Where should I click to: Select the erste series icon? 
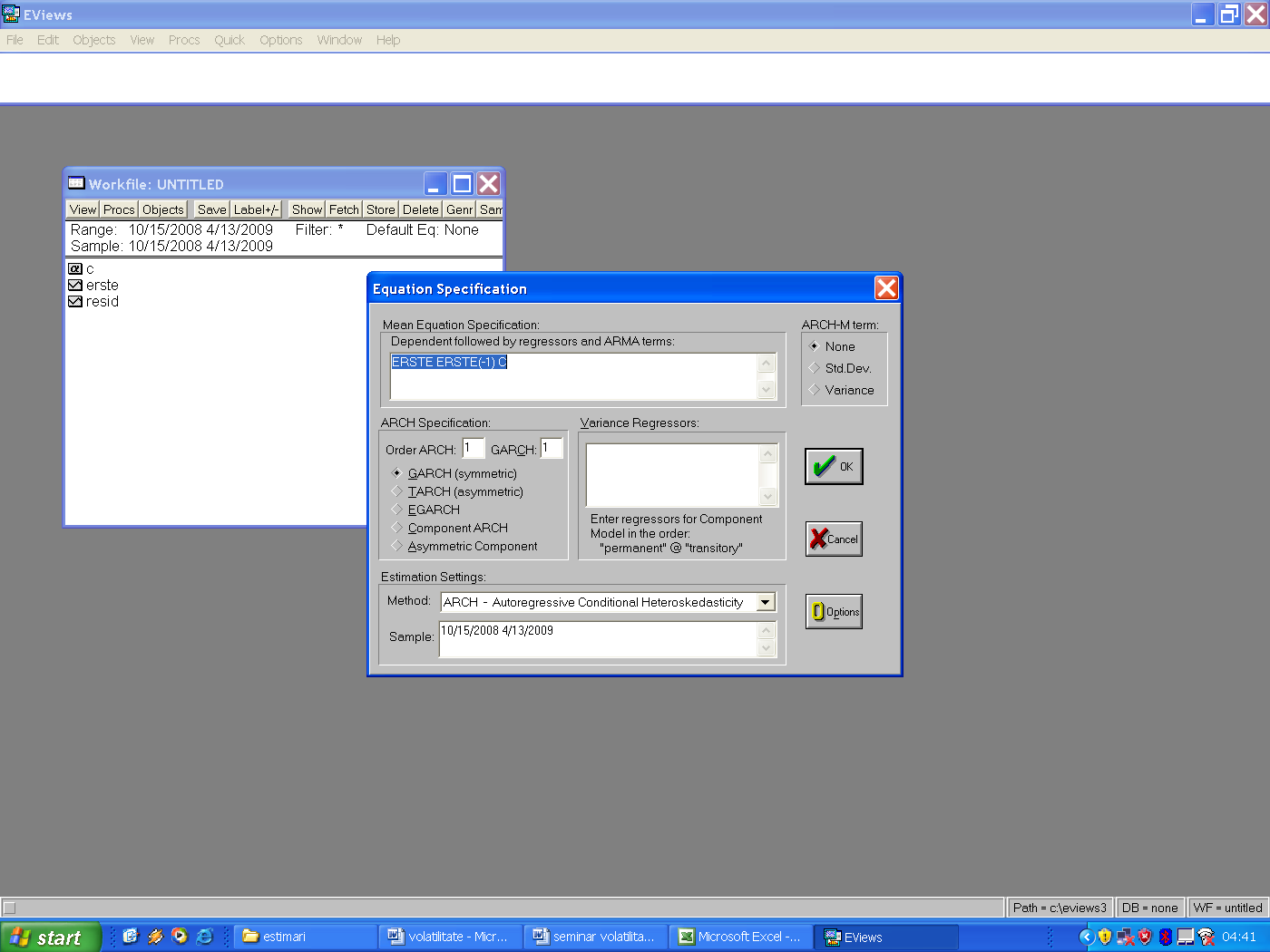click(75, 286)
